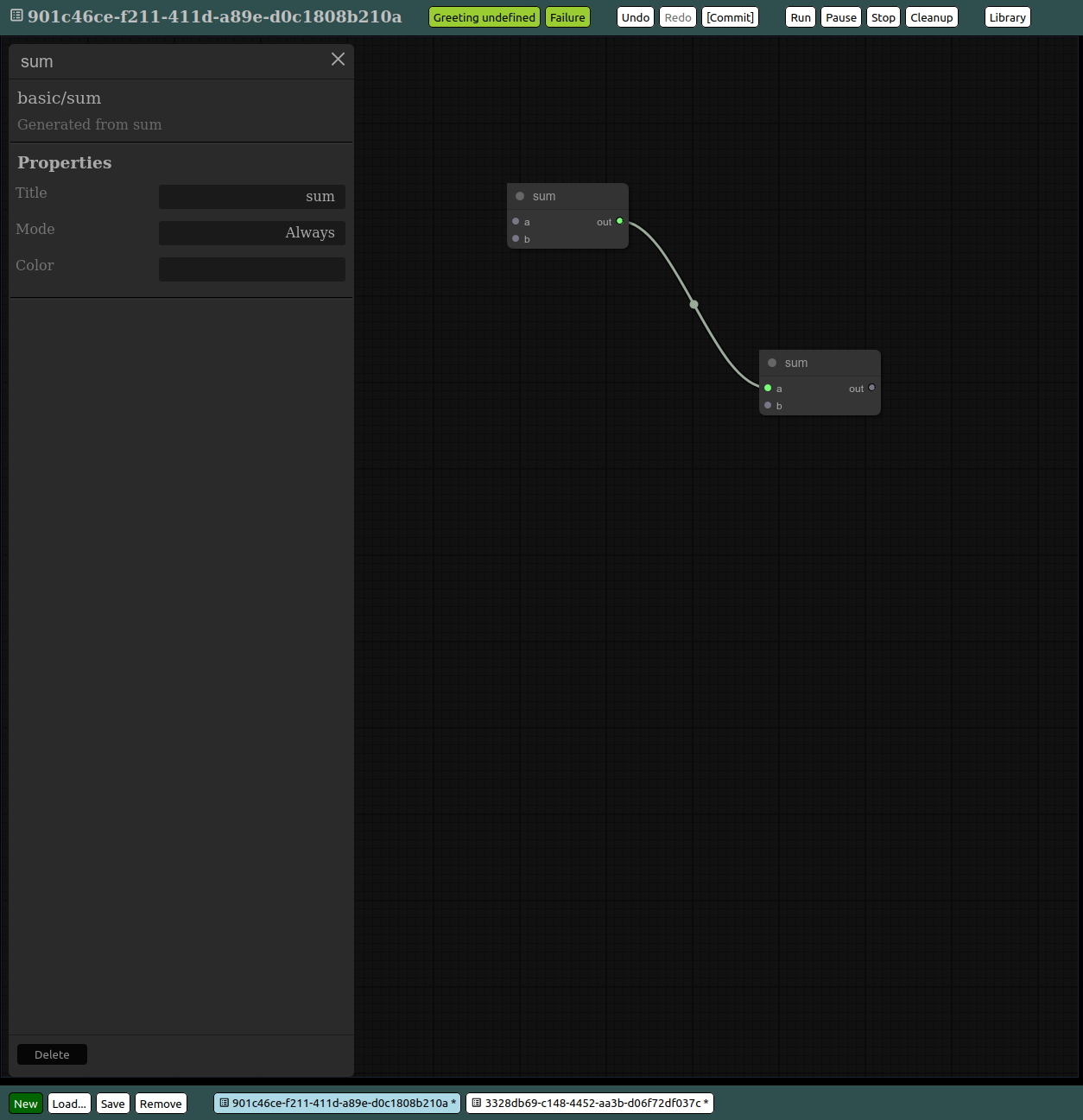Click connected input a of the lower sum node
This screenshot has height=1120, width=1083.
(x=768, y=389)
